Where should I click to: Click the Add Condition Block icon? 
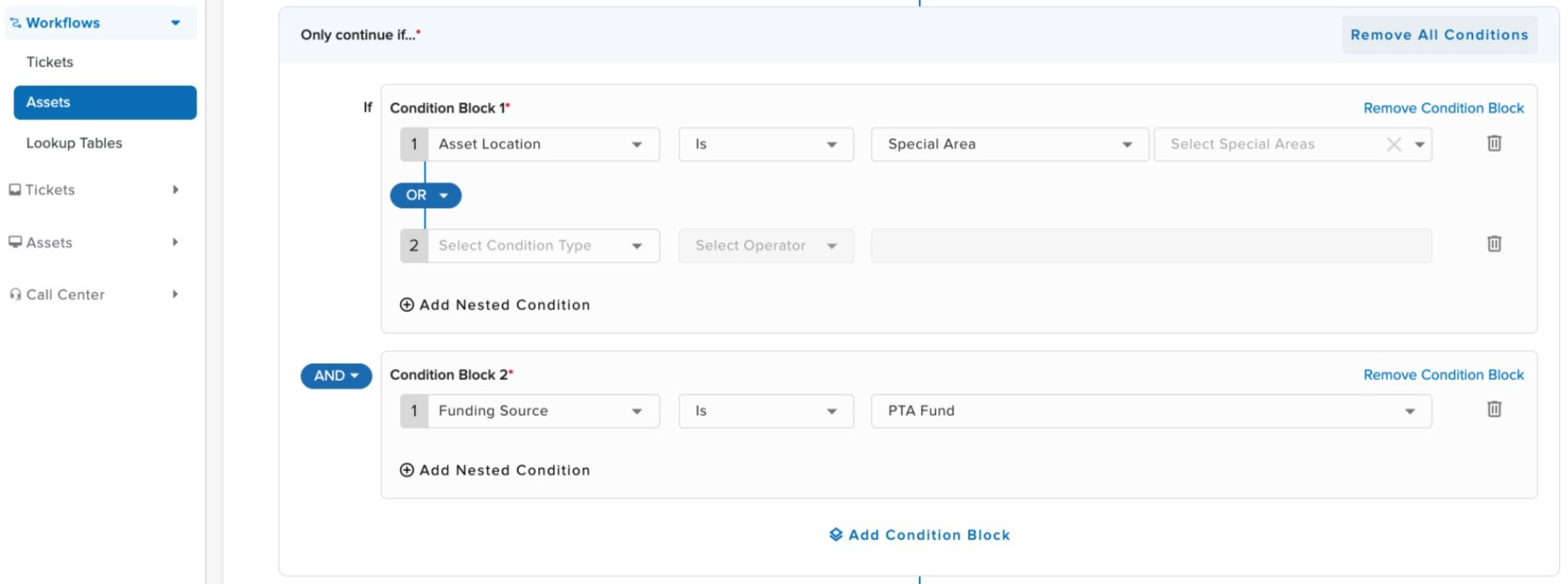[836, 534]
